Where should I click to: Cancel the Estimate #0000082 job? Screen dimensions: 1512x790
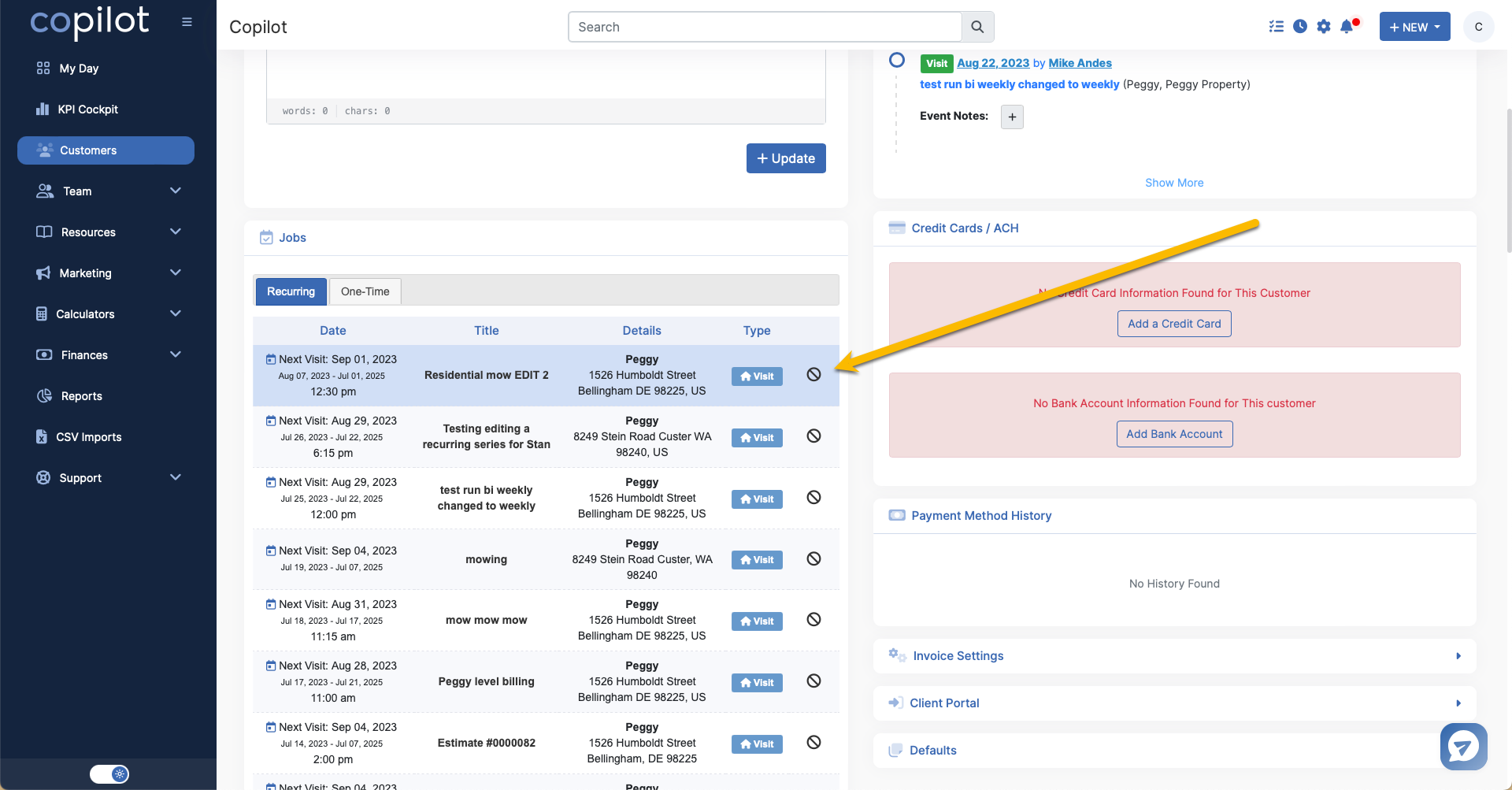click(x=813, y=743)
